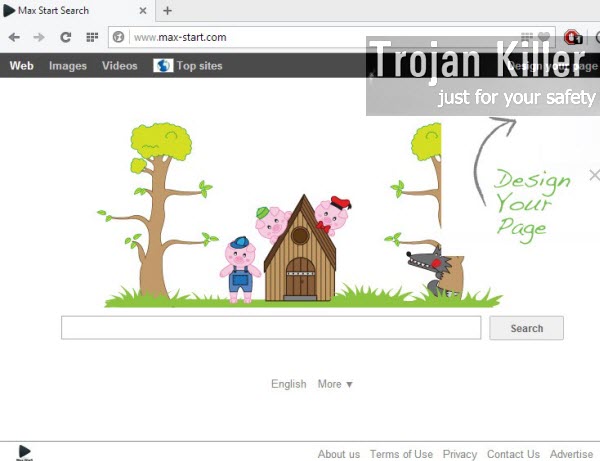Reload the current page

(x=65, y=37)
